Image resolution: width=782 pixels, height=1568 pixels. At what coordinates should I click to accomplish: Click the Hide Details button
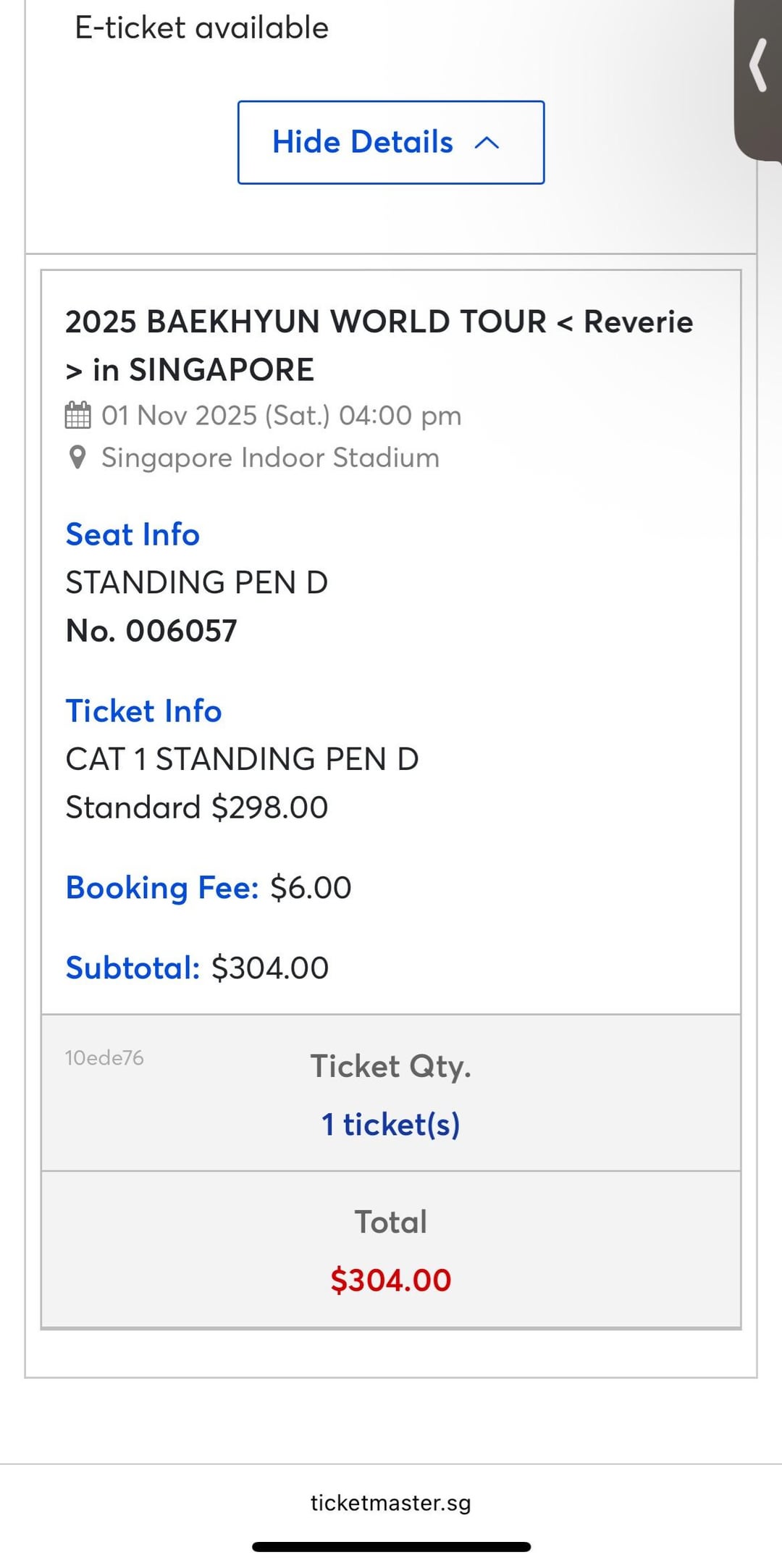391,142
